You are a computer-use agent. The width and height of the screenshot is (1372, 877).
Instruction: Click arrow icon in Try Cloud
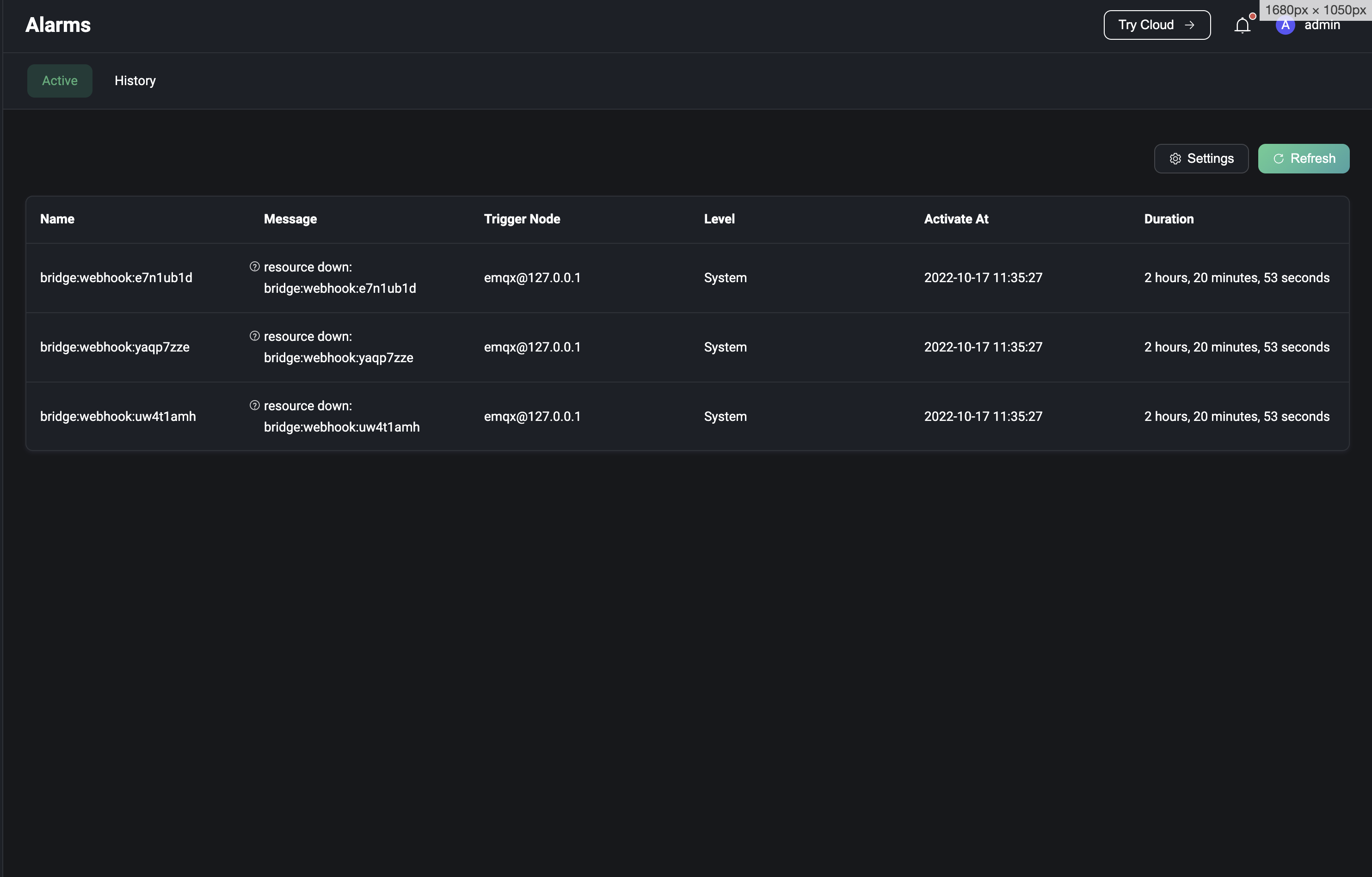1190,25
